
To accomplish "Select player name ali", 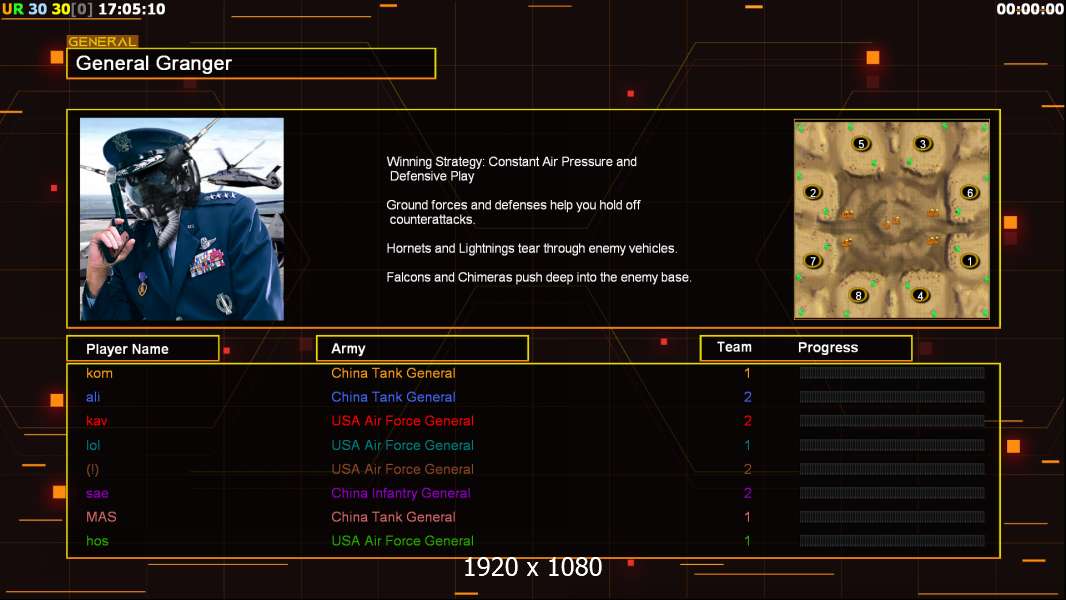I will [x=93, y=397].
